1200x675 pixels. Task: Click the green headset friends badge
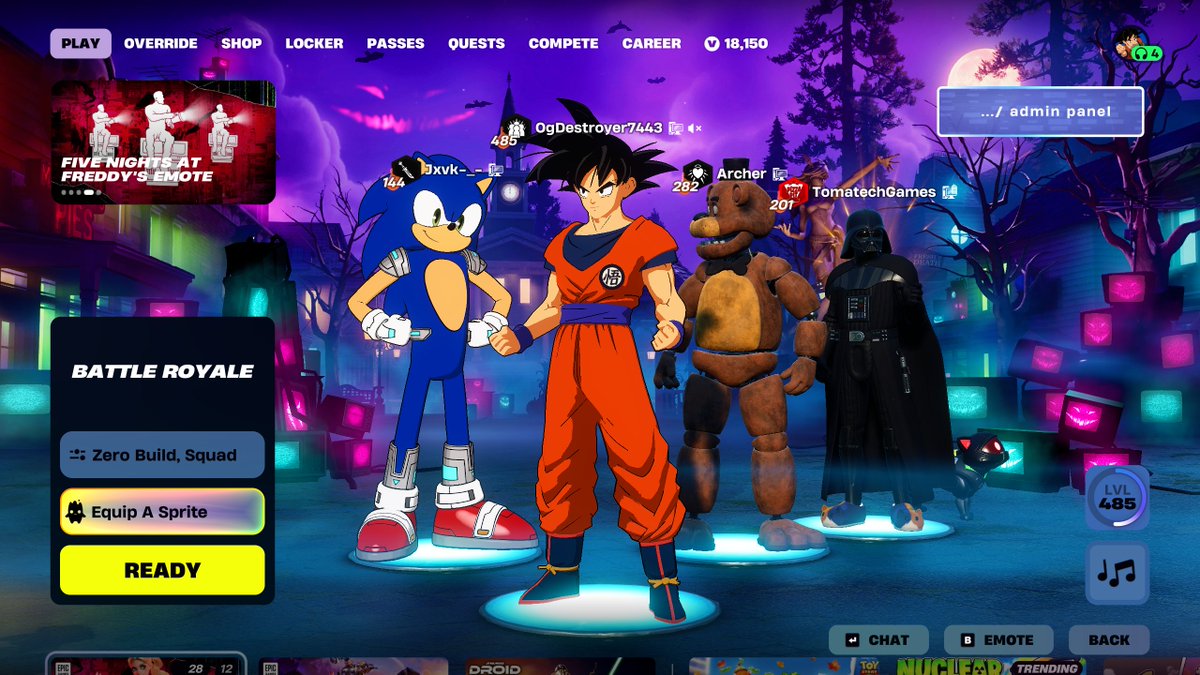(1148, 53)
